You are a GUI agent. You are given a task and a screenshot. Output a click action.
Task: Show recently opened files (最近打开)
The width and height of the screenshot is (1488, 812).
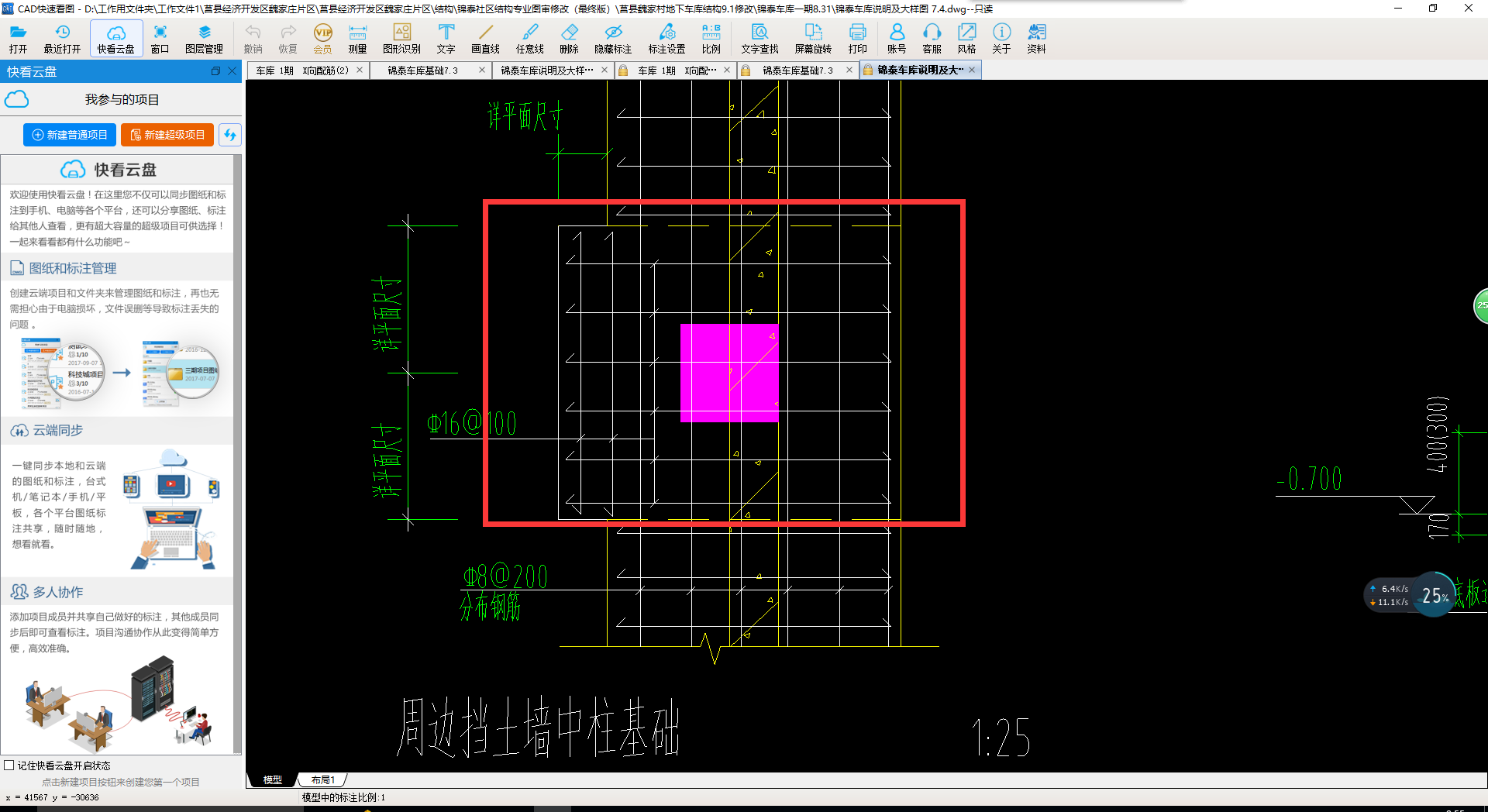62,38
